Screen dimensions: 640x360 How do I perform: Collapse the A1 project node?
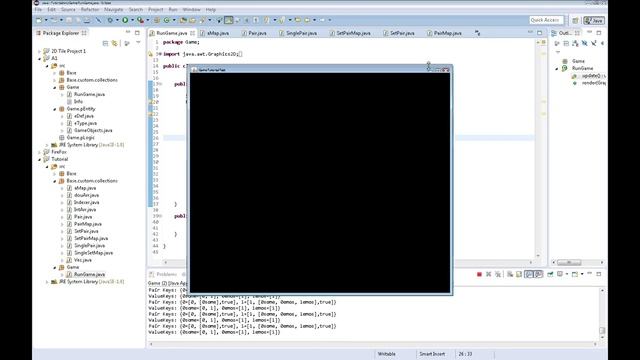(40, 58)
